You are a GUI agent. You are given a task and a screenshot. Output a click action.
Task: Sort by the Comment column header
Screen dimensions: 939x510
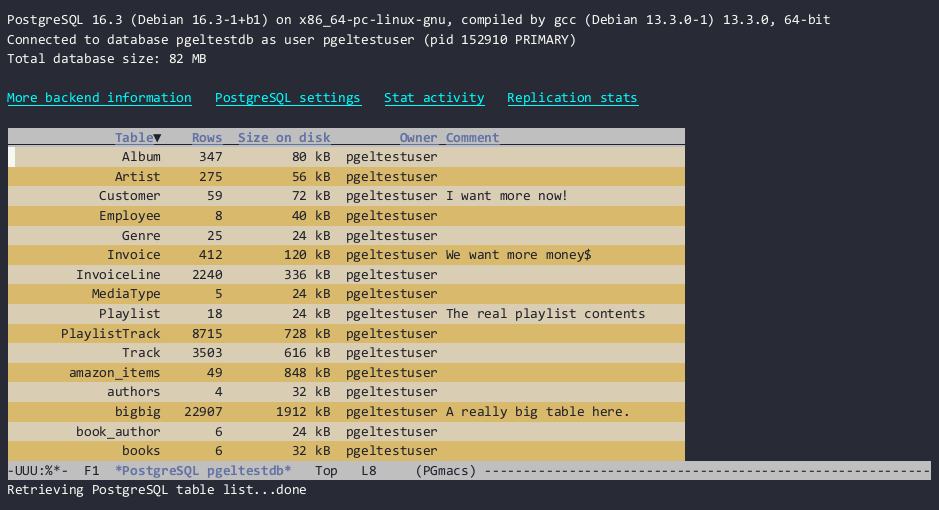point(472,138)
